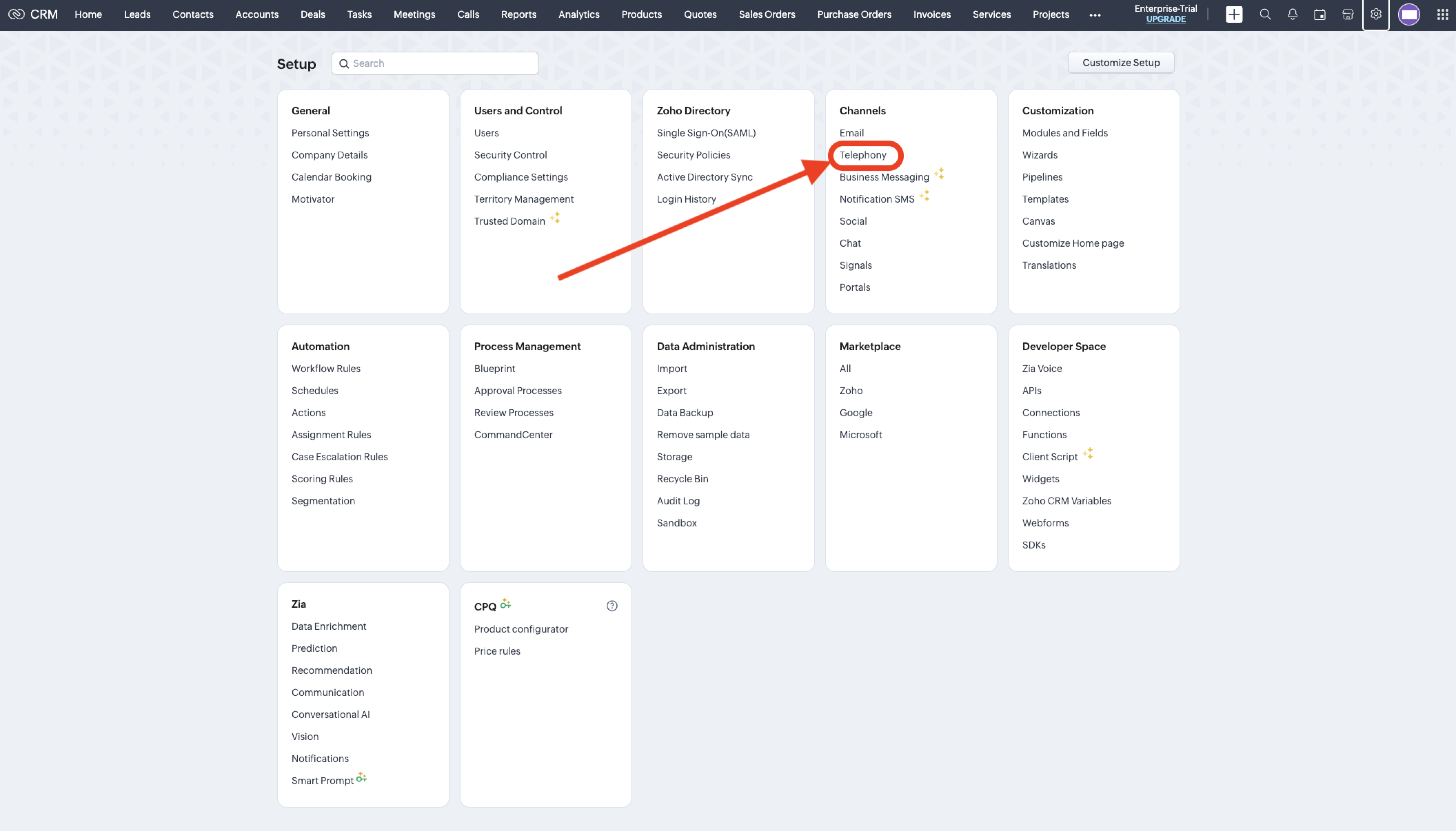Open Price rules
The height and width of the screenshot is (831, 1456).
497,651
